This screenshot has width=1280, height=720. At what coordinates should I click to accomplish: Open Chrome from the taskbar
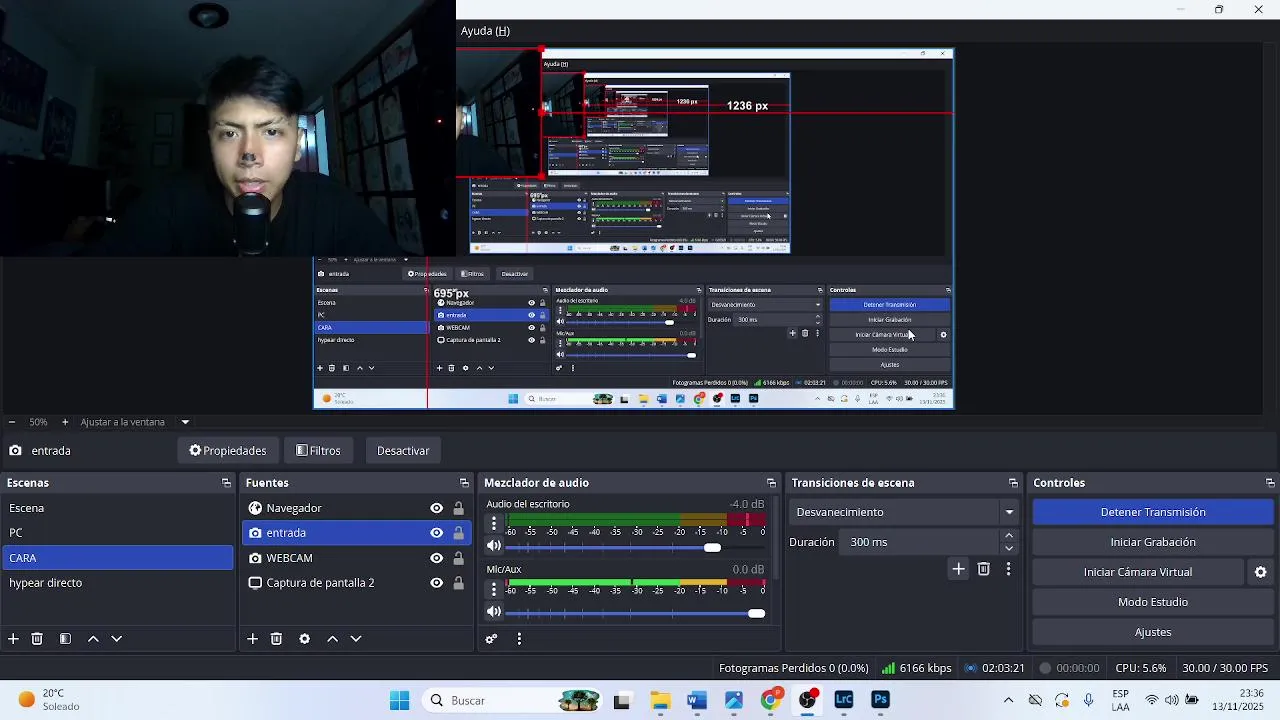[x=770, y=700]
